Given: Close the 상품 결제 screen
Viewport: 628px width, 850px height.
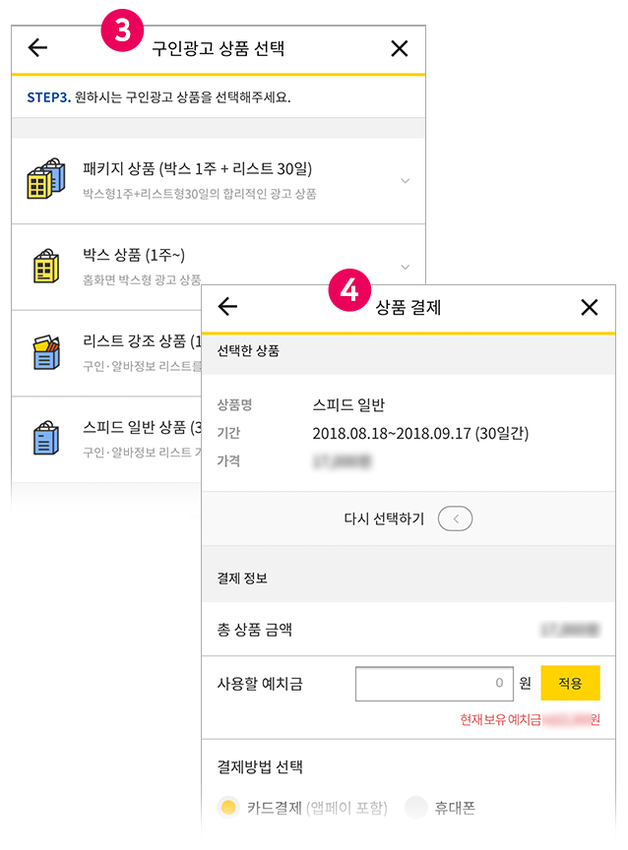Looking at the screenshot, I should point(589,307).
